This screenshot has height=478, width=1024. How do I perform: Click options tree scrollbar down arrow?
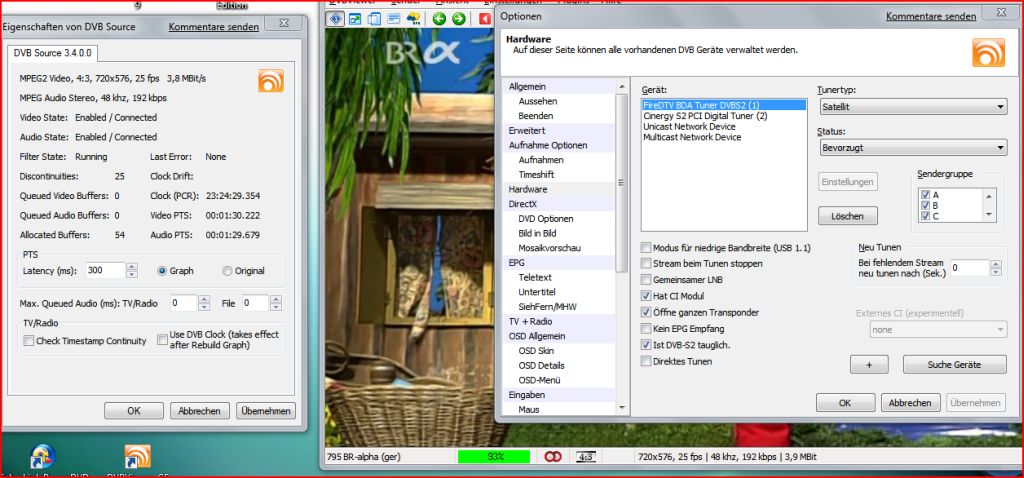click(x=622, y=407)
